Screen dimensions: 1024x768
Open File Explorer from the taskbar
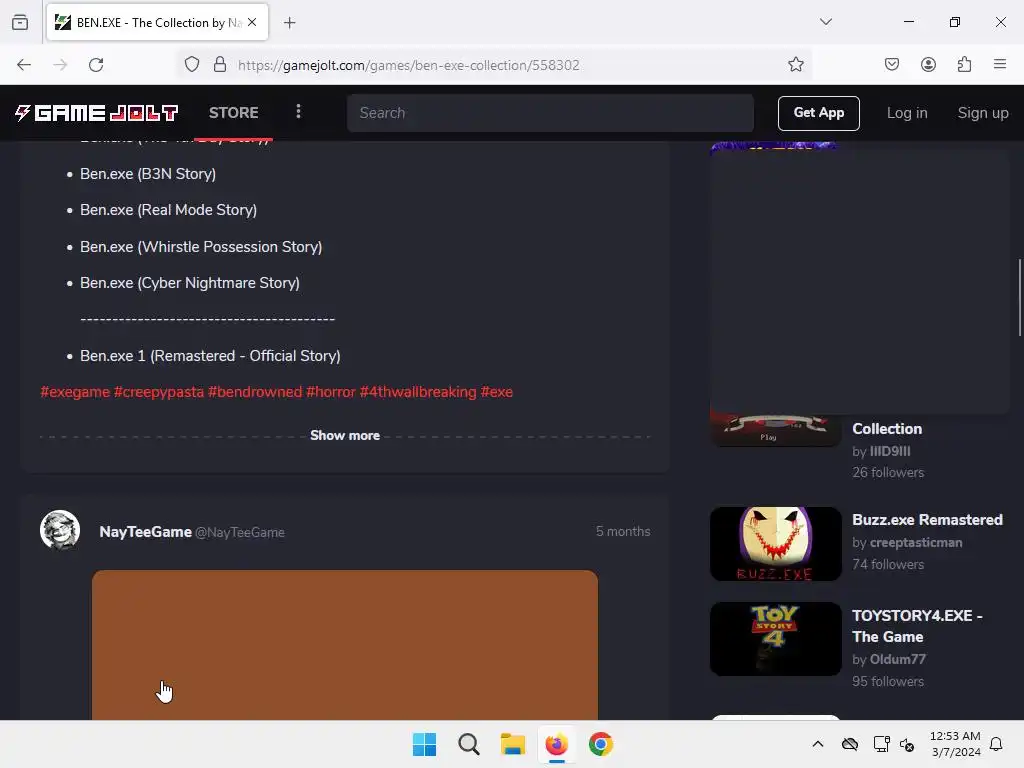pyautogui.click(x=513, y=744)
